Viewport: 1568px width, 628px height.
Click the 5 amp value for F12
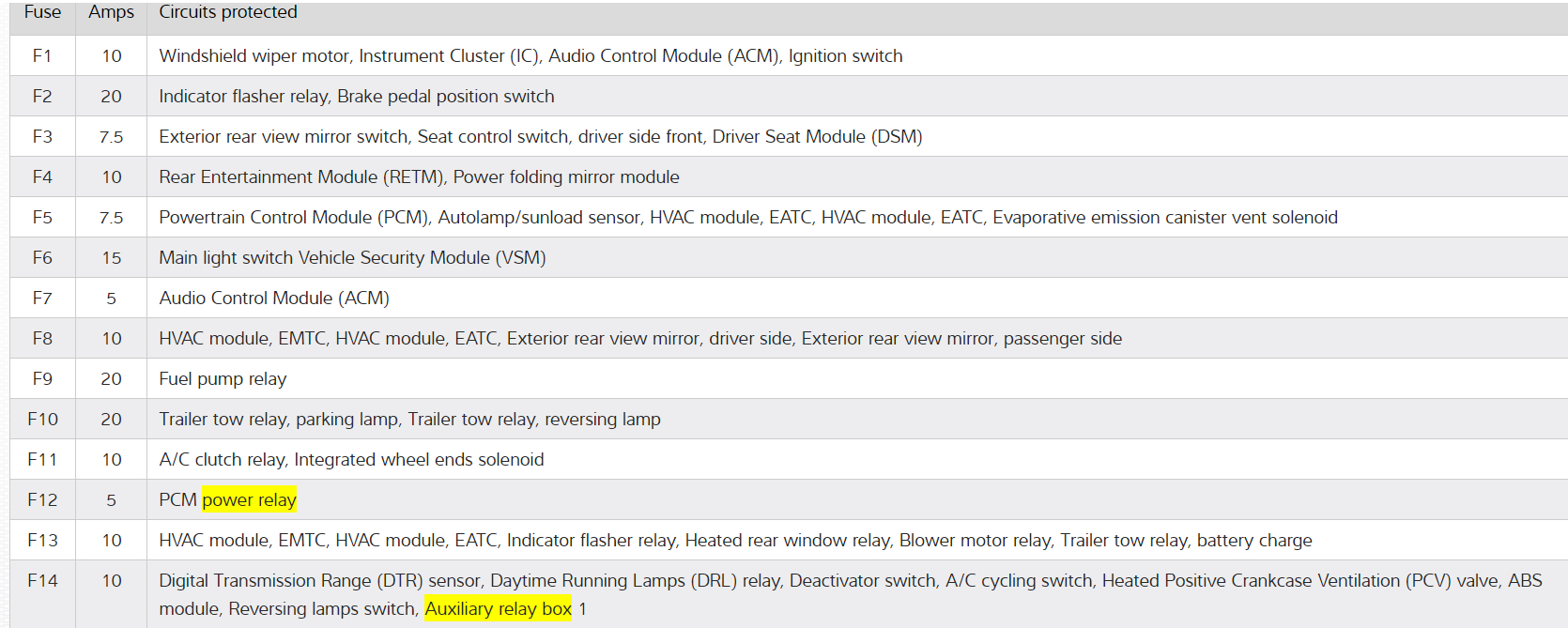click(111, 500)
